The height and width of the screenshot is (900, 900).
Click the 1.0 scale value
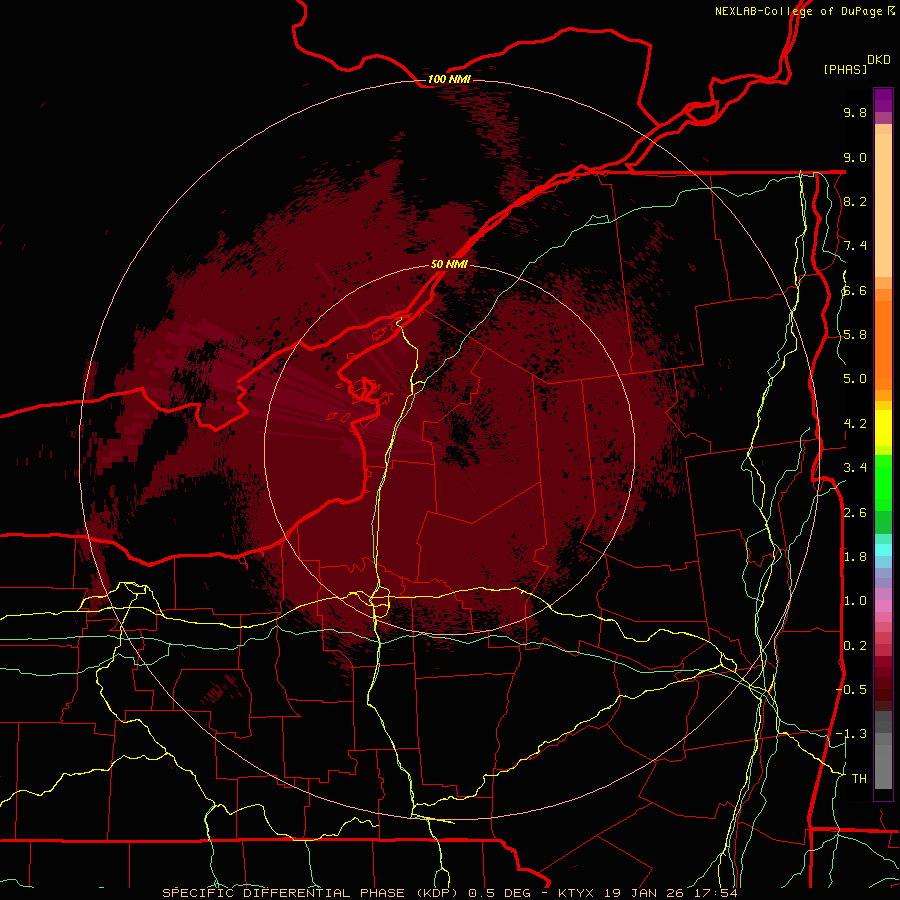pos(855,601)
